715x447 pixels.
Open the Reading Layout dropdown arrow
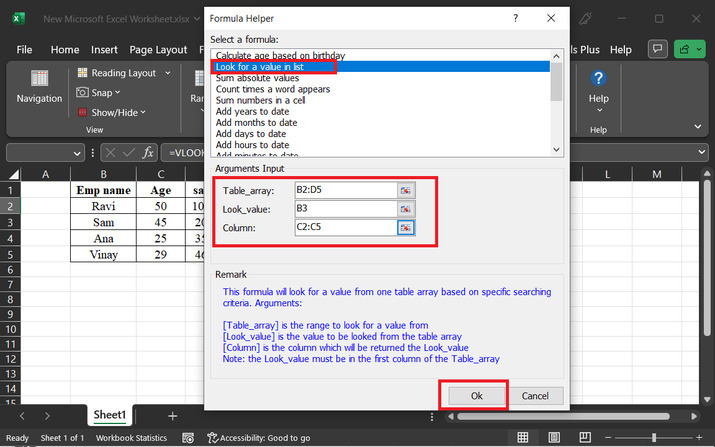[x=167, y=73]
